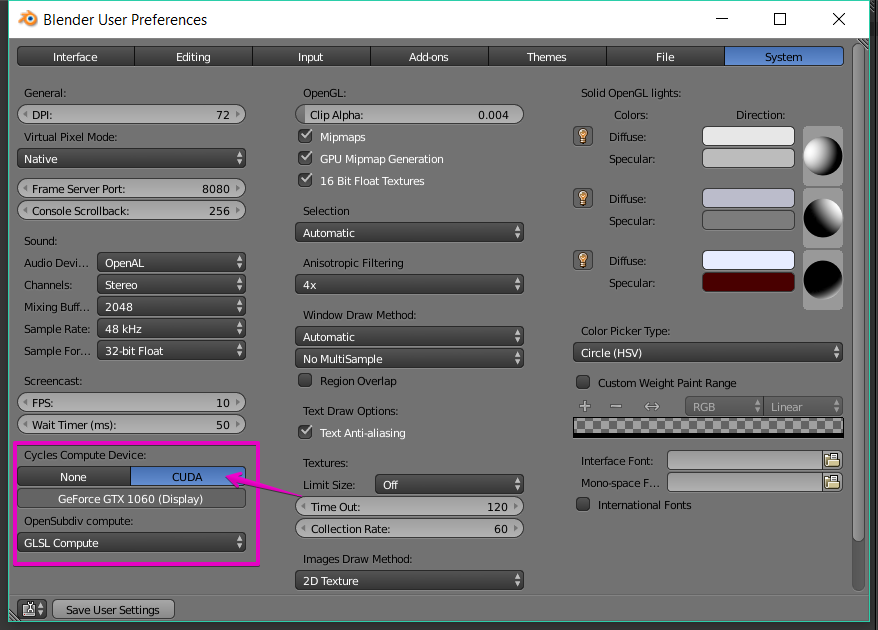Open Virtual Pixel Mode Native dropdown
878x630 pixels.
click(132, 158)
